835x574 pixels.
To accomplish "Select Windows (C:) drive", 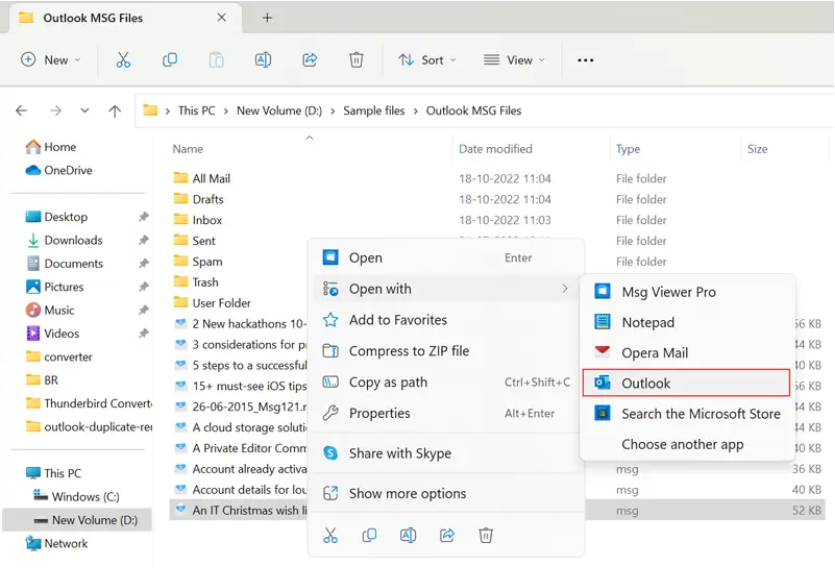I will [x=76, y=496].
